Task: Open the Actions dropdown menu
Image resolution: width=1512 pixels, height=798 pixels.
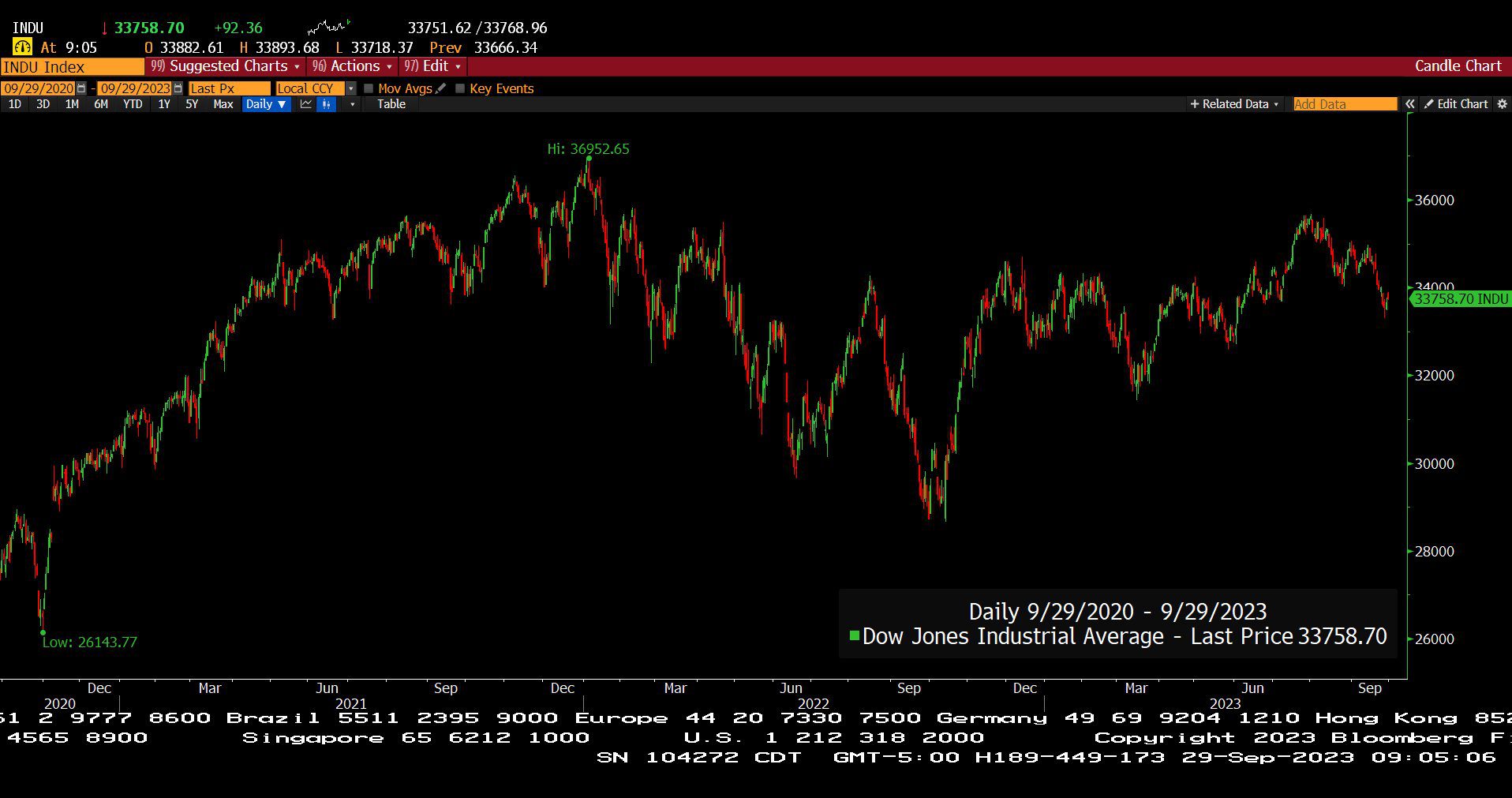Action: coord(352,66)
